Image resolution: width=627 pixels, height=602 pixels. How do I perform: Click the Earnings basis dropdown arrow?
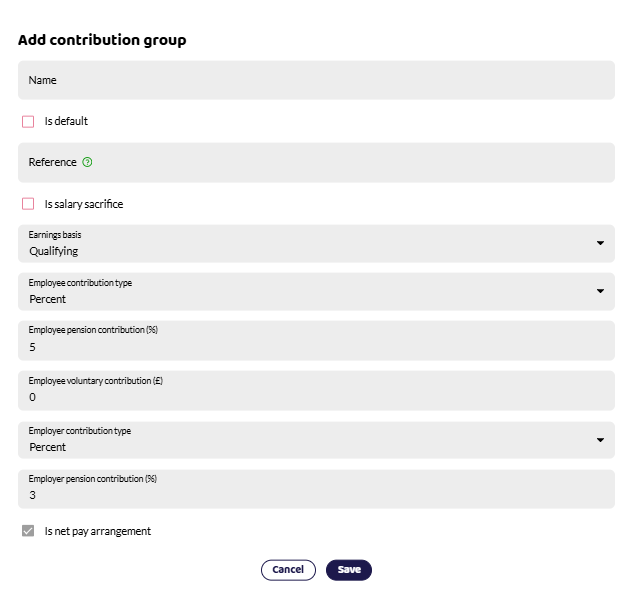click(x=600, y=243)
